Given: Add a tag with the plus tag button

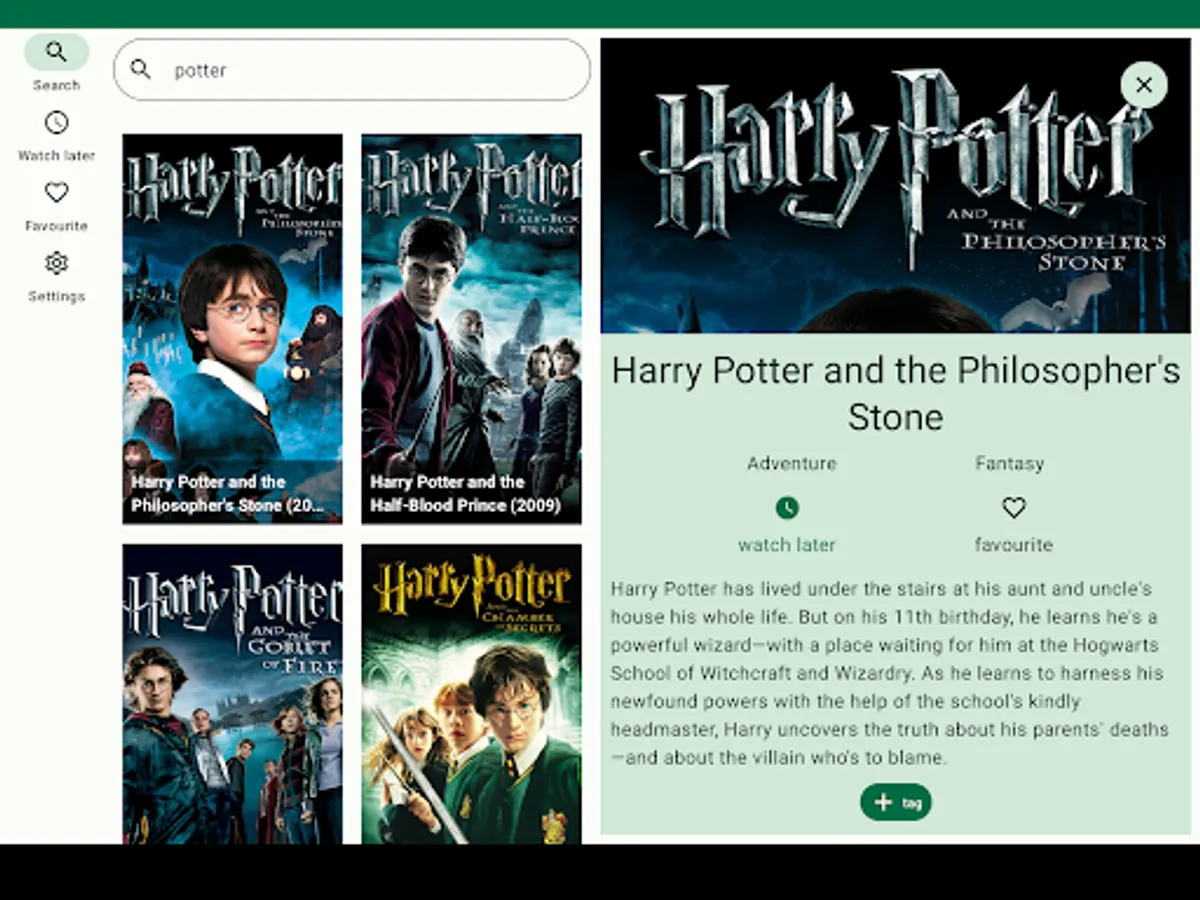Looking at the screenshot, I should [896, 802].
